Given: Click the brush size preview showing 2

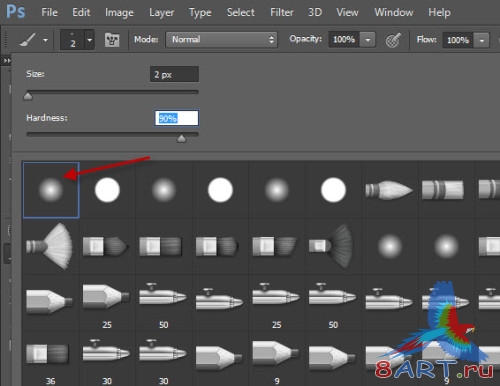Looking at the screenshot, I should click(73, 40).
